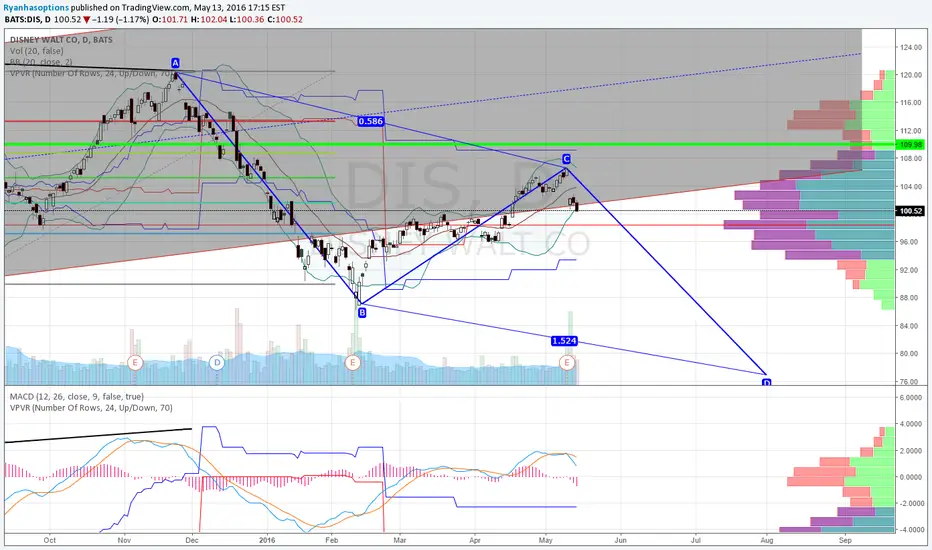932x550 pixels.
Task: Select the point C label near the May high
Action: coord(566,159)
